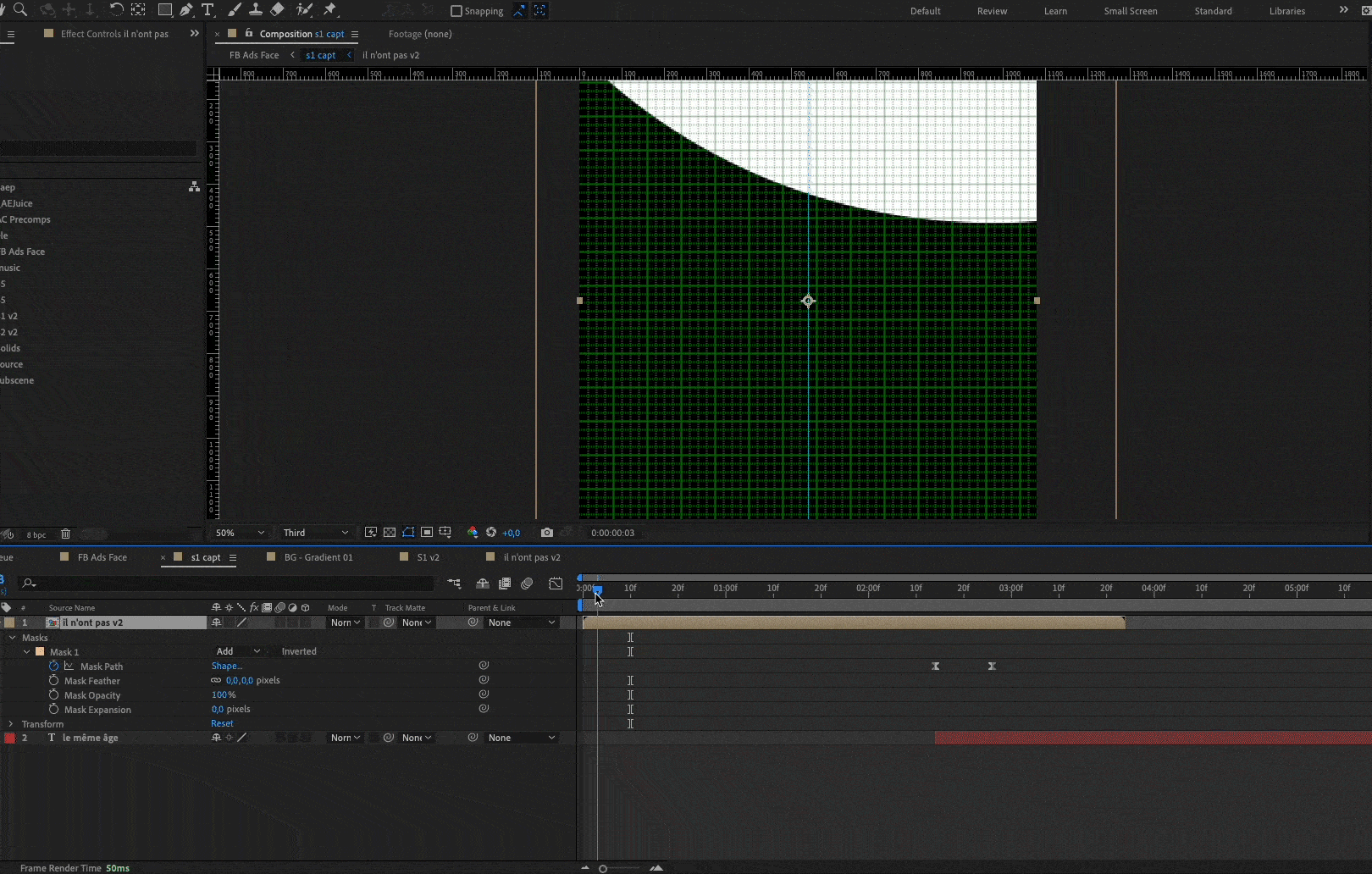Image resolution: width=1372 pixels, height=874 pixels.
Task: Select the Puppet Pin tool
Action: coord(330,10)
